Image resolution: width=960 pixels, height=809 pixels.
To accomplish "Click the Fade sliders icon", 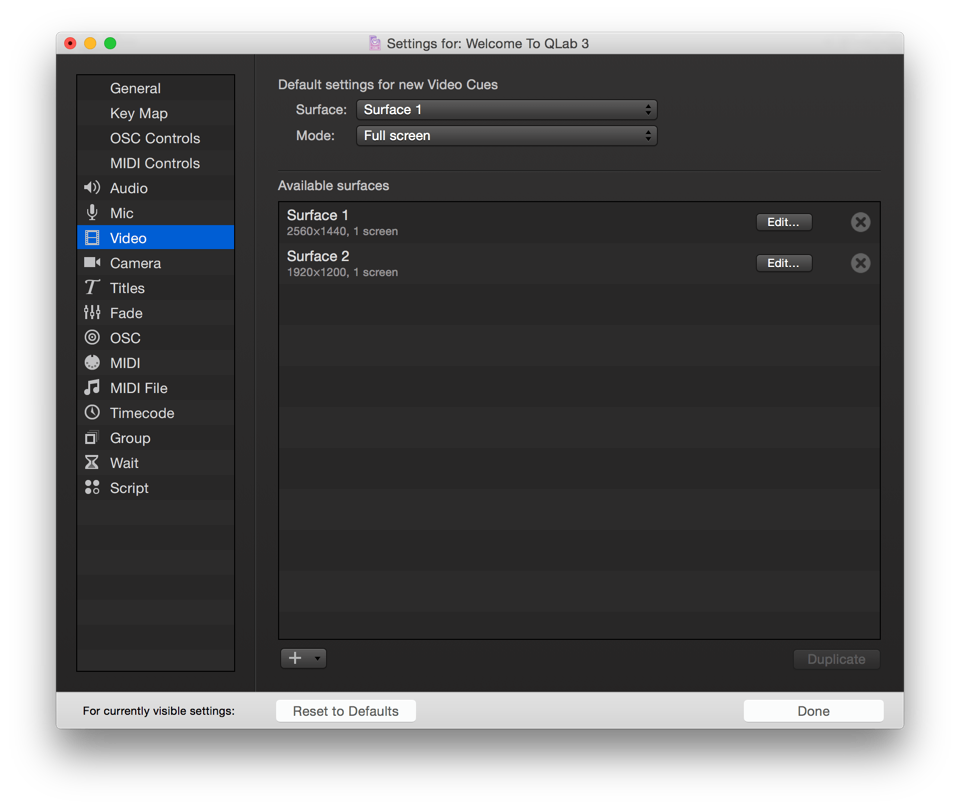I will 92,313.
